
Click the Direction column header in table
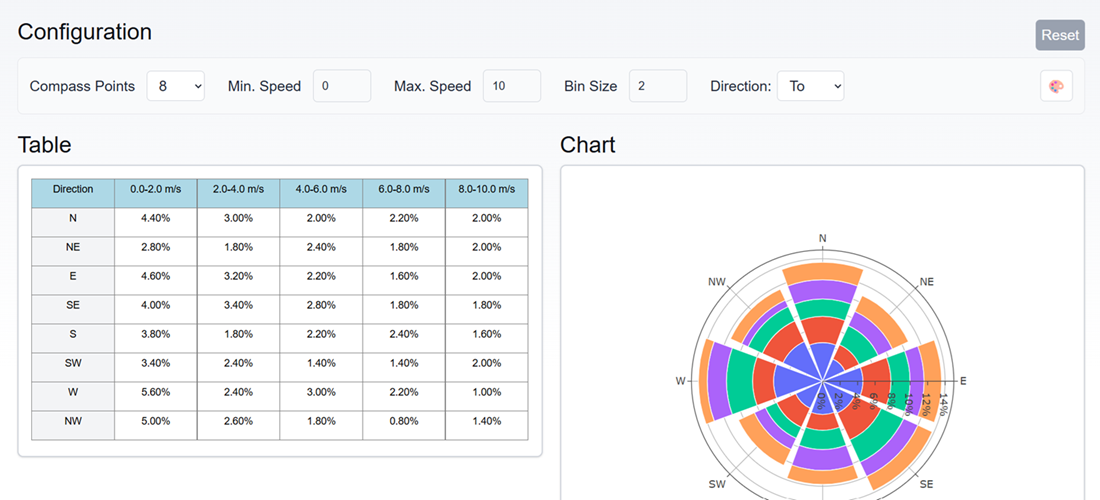(73, 189)
